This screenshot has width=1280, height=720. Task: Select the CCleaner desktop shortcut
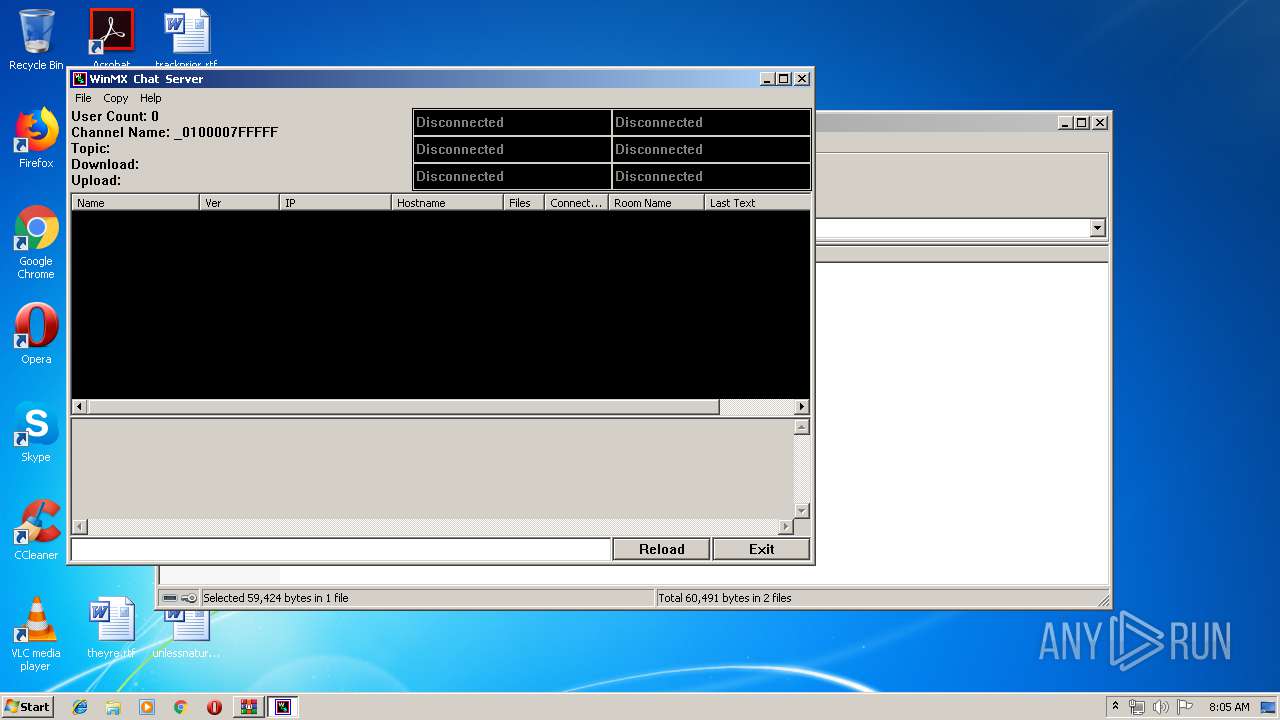click(x=36, y=530)
